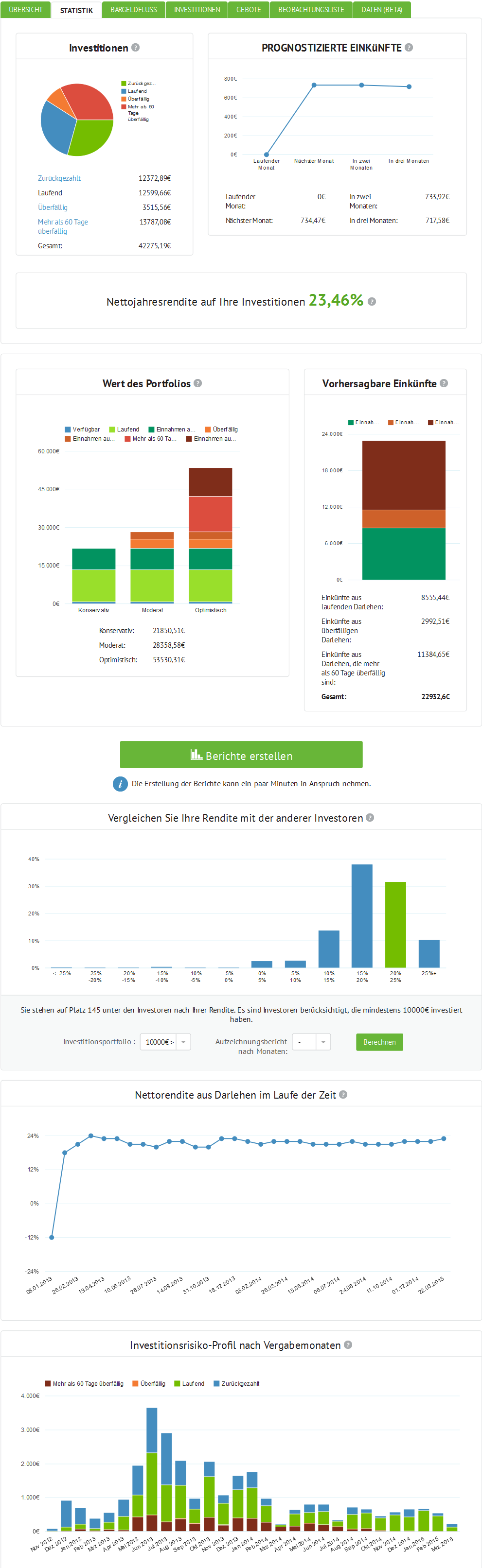Image resolution: width=482 pixels, height=1568 pixels.
Task: Click help icon next to Vorhersagbare Einkünfte
Action: point(444,383)
